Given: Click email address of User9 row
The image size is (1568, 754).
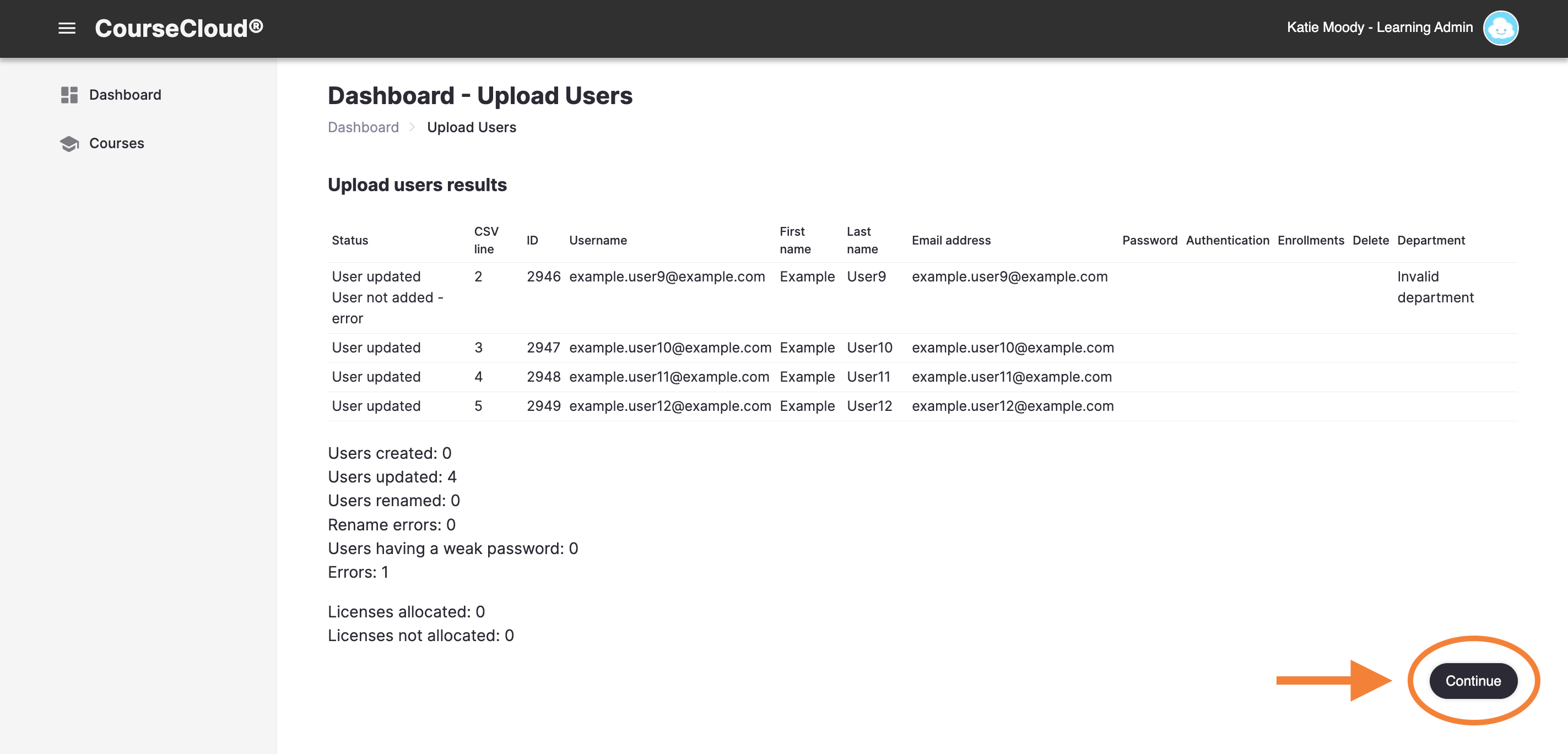Looking at the screenshot, I should point(1009,277).
